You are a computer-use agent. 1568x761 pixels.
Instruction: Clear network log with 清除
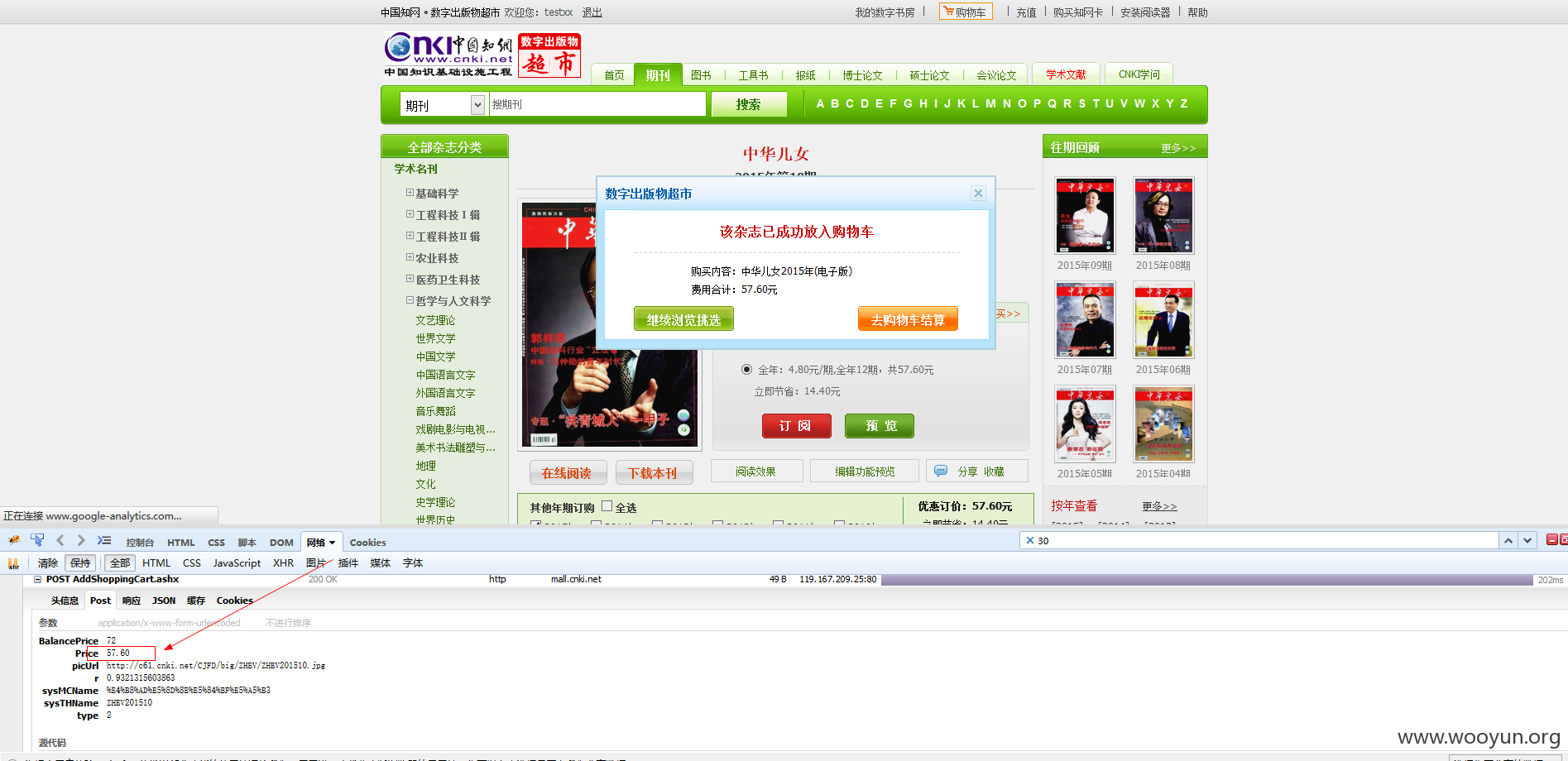click(47, 563)
